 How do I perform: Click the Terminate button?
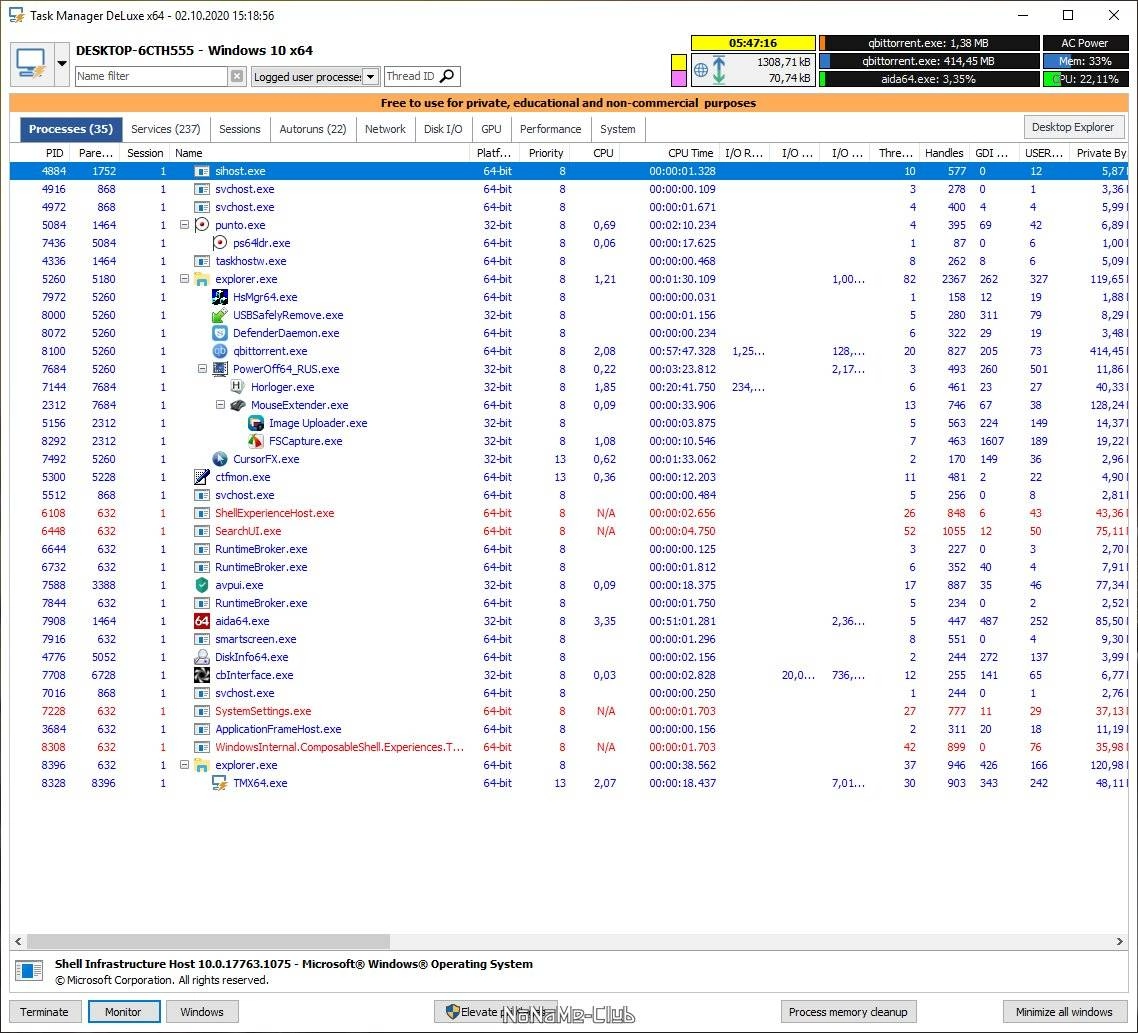[x=44, y=1012]
